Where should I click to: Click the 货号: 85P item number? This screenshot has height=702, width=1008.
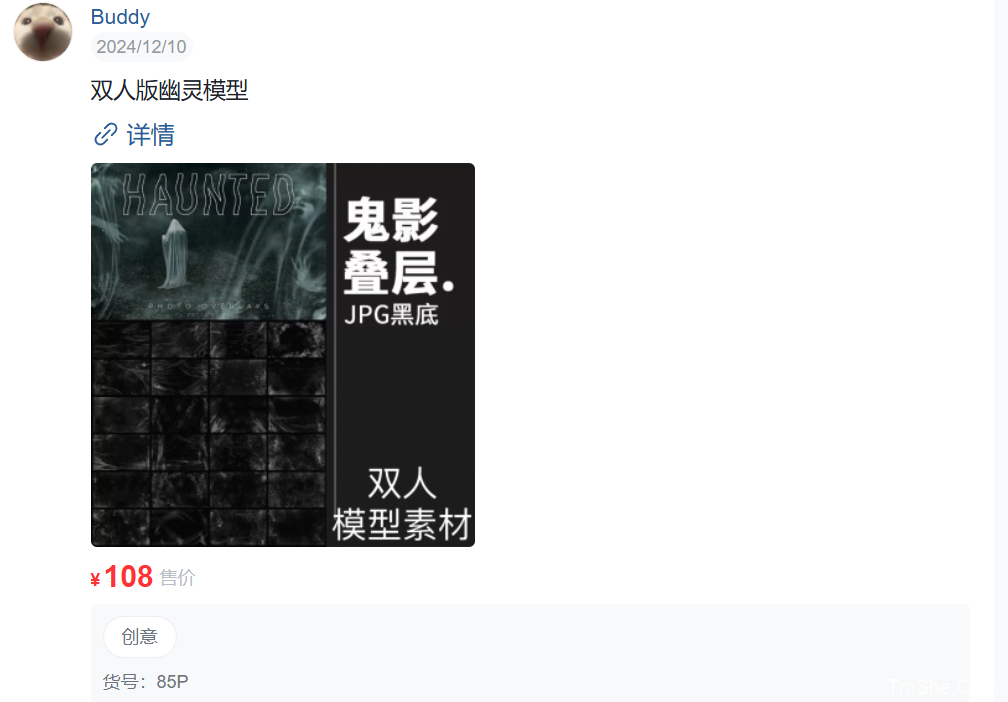[x=145, y=681]
